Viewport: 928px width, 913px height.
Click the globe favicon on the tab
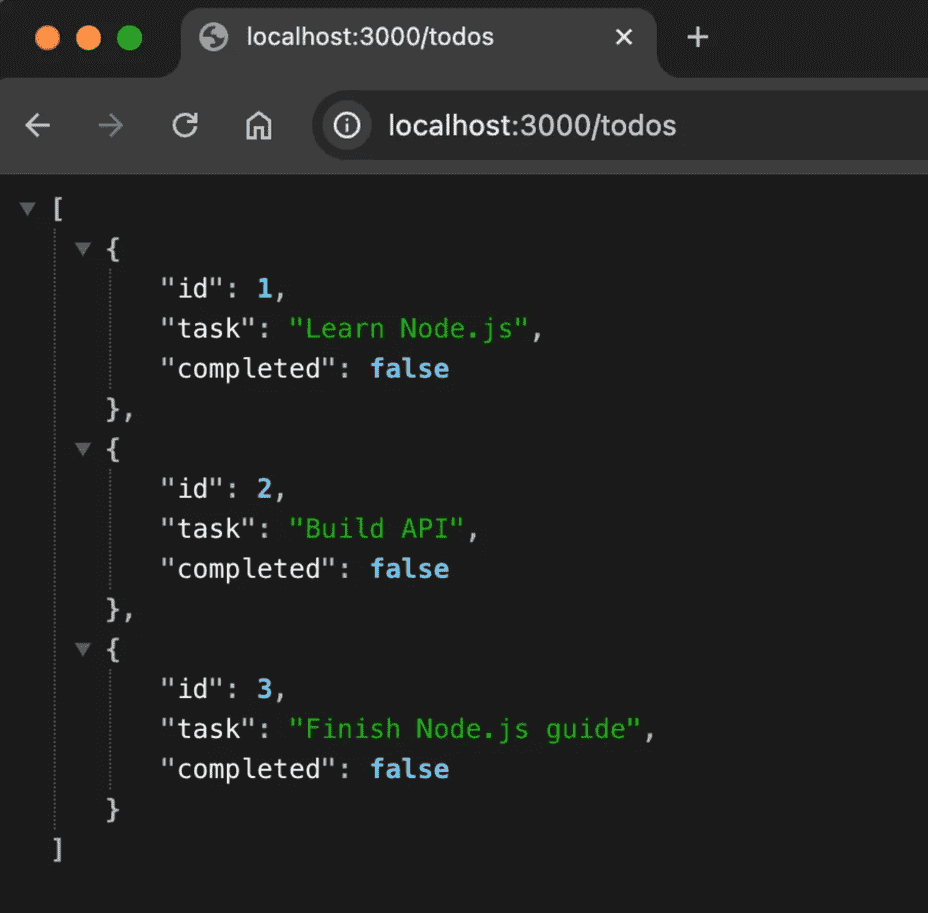click(211, 37)
